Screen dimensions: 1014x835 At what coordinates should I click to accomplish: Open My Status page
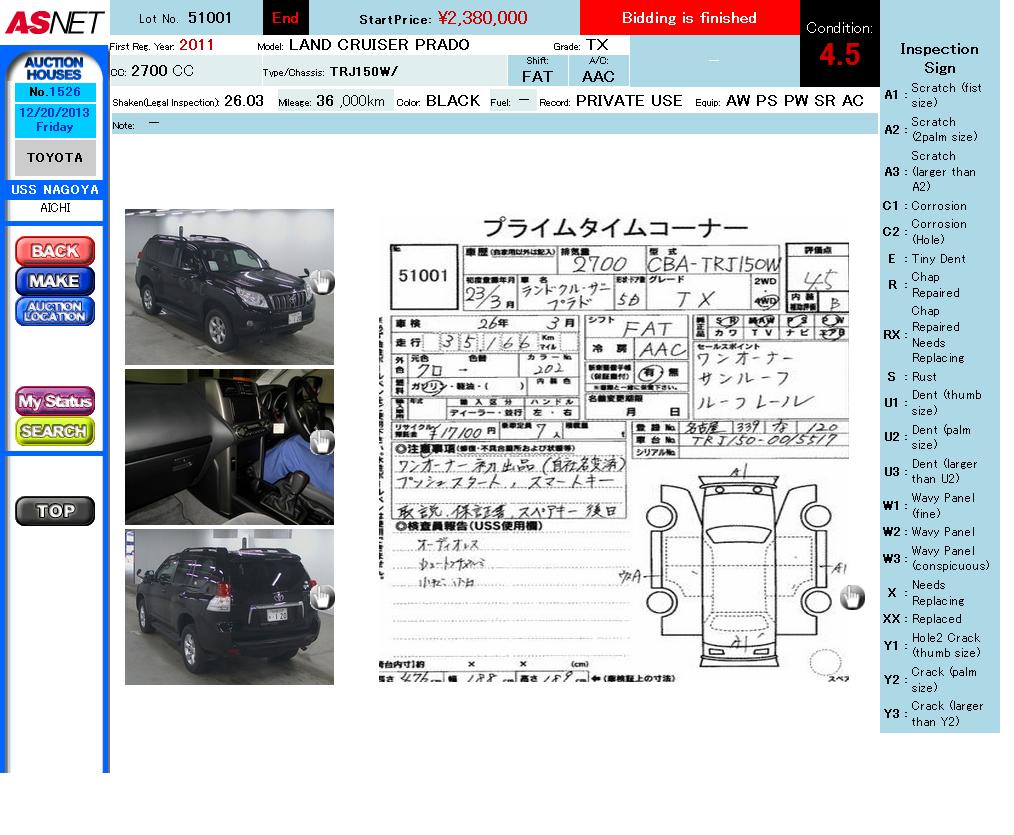point(54,401)
